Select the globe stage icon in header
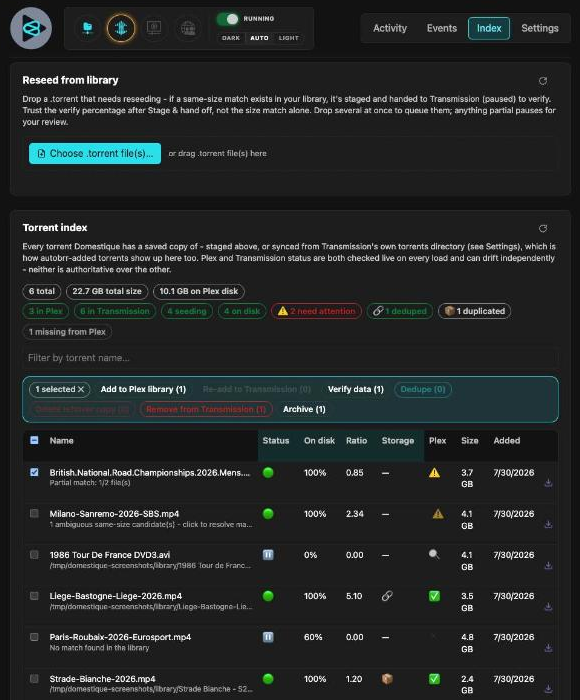This screenshot has height=700, width=580. point(188,28)
